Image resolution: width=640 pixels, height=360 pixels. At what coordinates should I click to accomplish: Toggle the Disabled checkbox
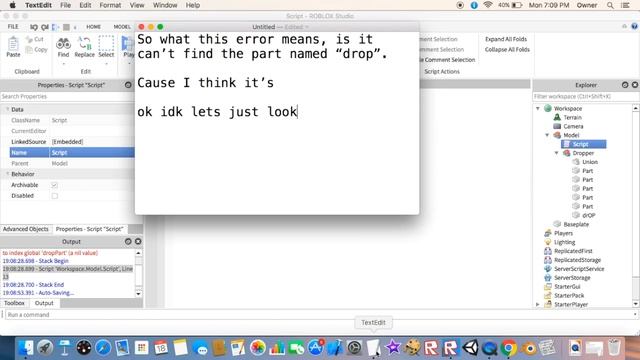(54, 196)
